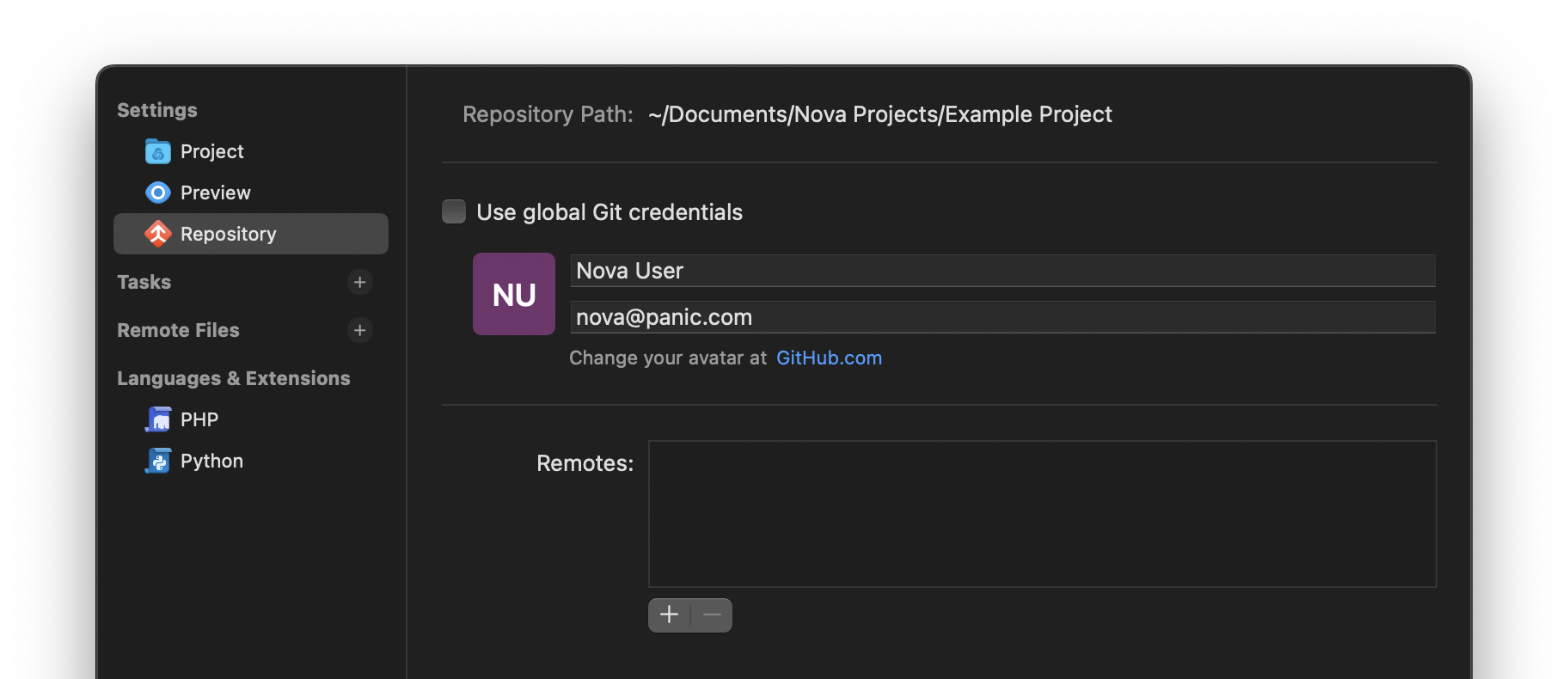Image resolution: width=1568 pixels, height=679 pixels.
Task: Select PHP under Languages & Extensions
Action: (251, 419)
